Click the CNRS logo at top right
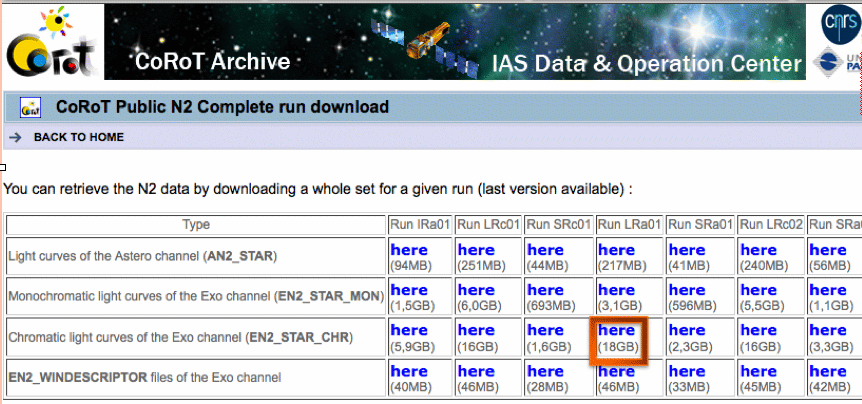Image resolution: width=862 pixels, height=404 pixels. click(x=839, y=23)
